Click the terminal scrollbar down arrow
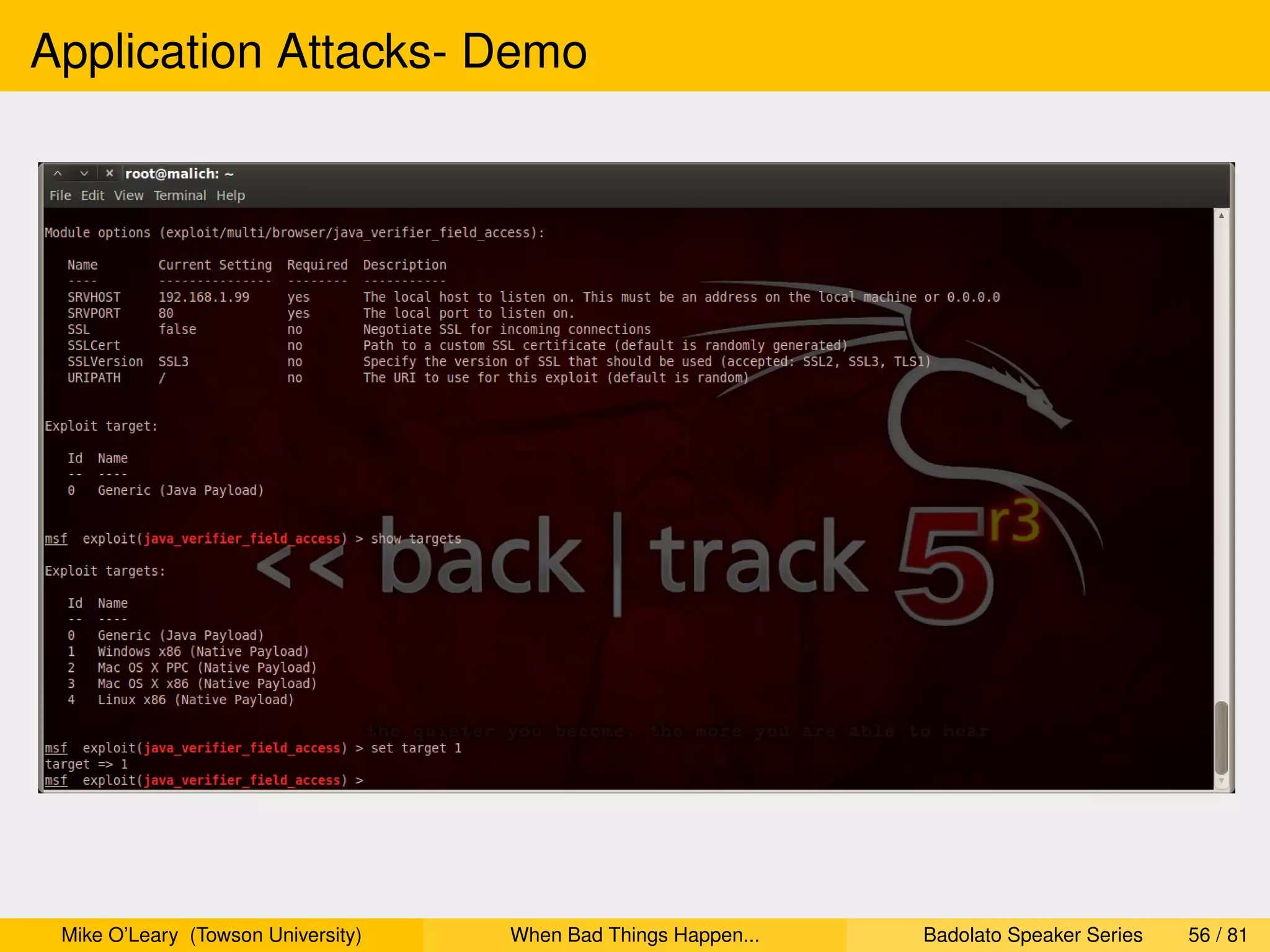1270x952 pixels. tap(1221, 782)
